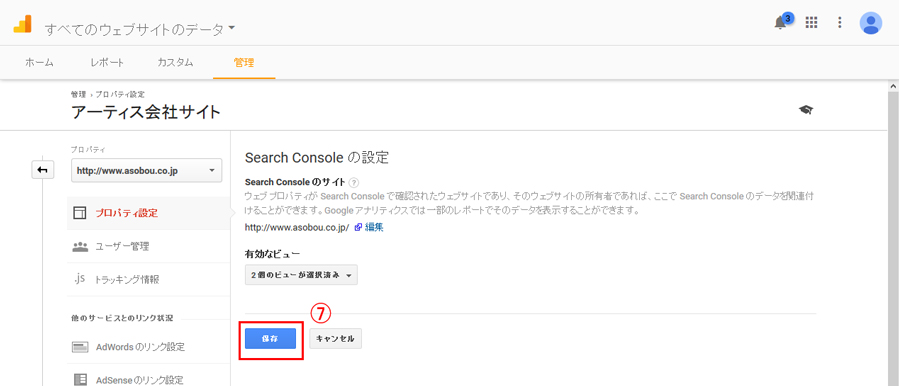Click the Search Console の設定 heading

pos(316,157)
